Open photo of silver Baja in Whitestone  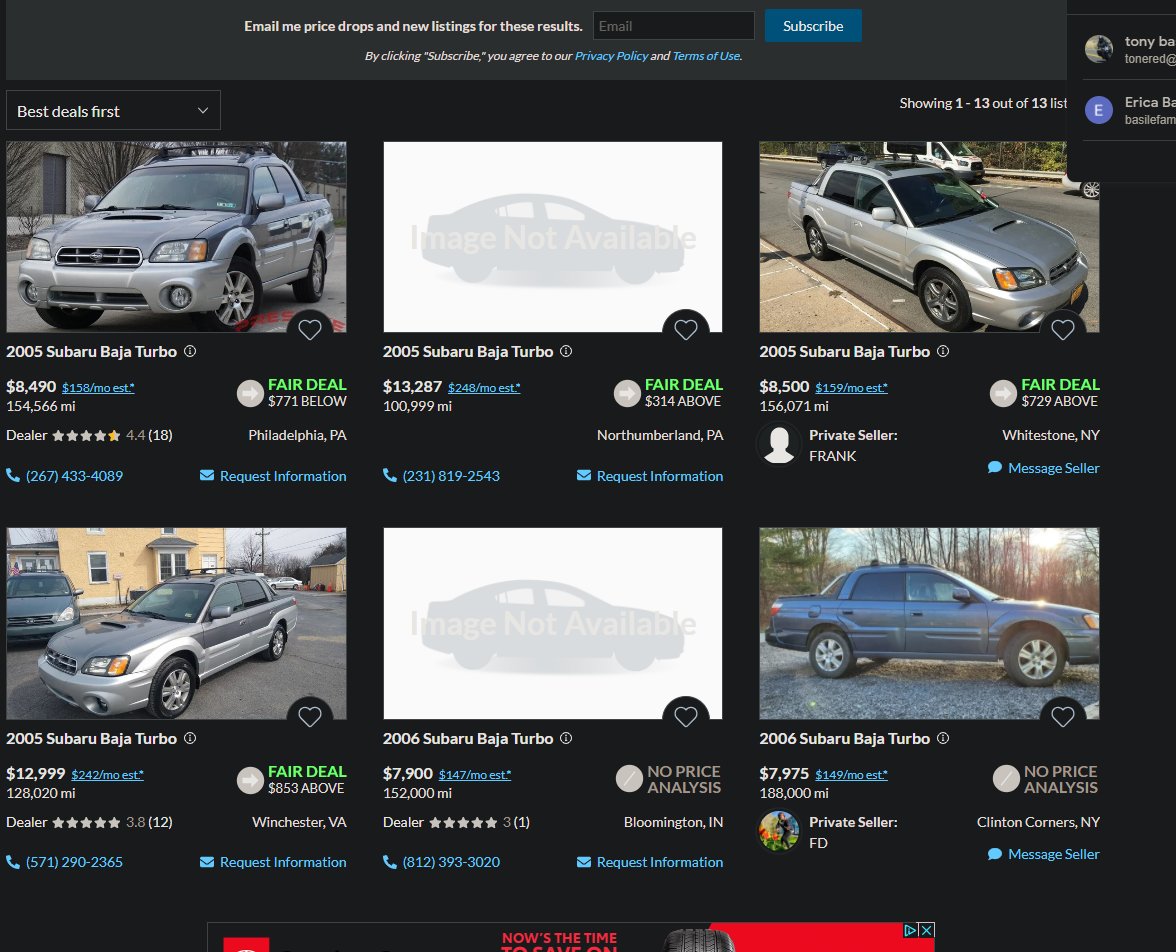(929, 236)
